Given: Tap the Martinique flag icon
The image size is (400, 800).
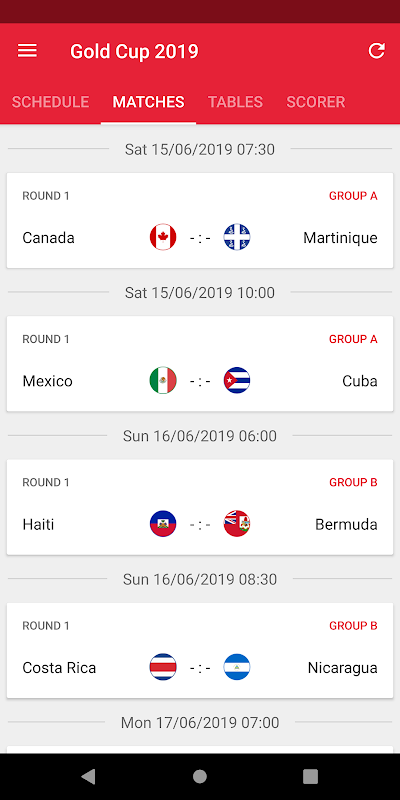Looking at the screenshot, I should pyautogui.click(x=237, y=237).
